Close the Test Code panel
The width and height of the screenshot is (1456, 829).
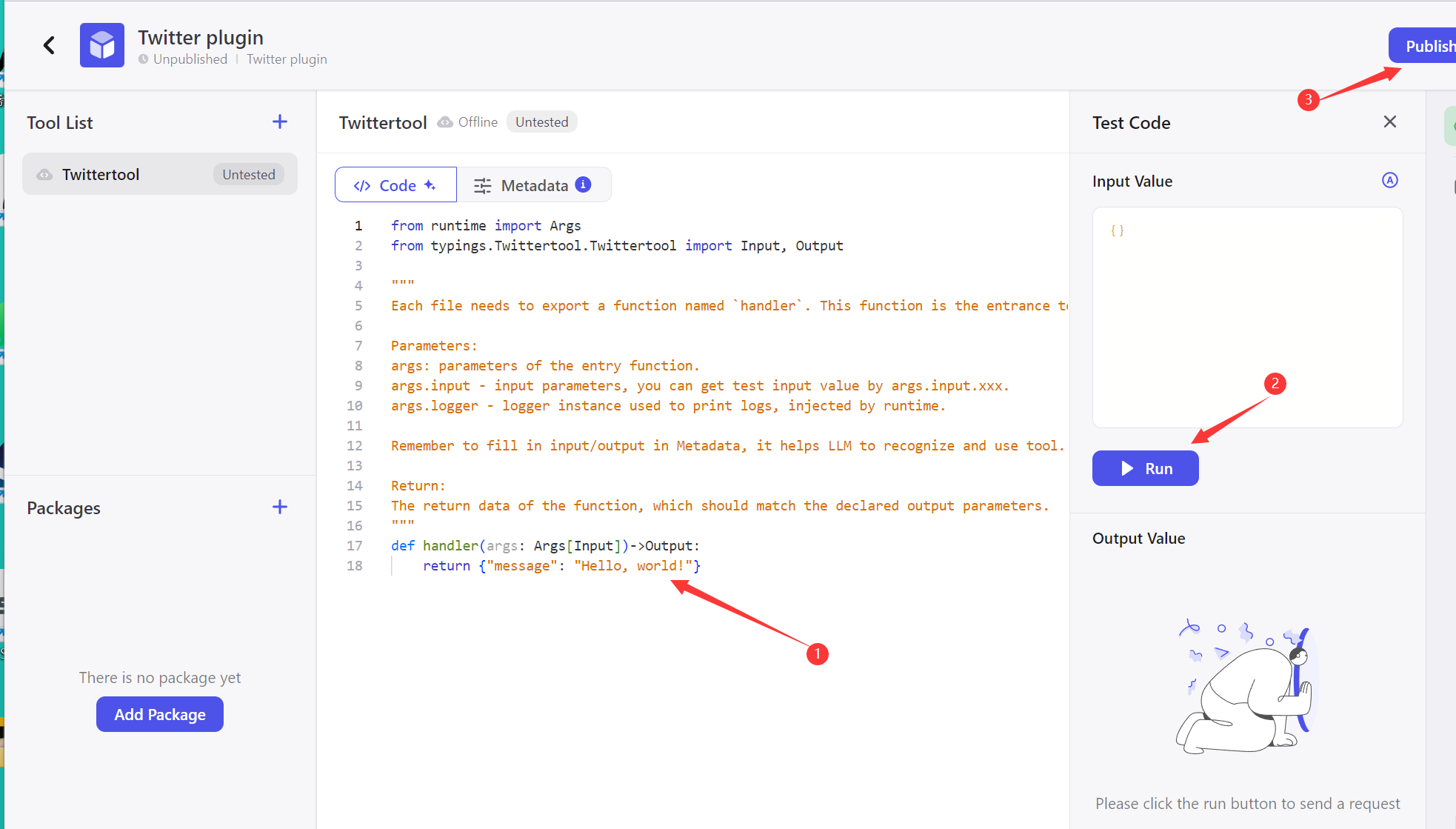point(1390,121)
